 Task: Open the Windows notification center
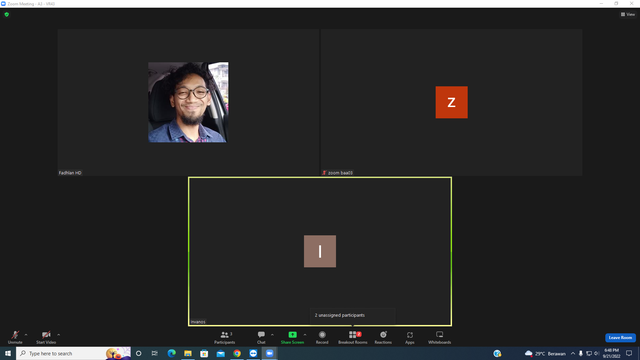[x=629, y=353]
